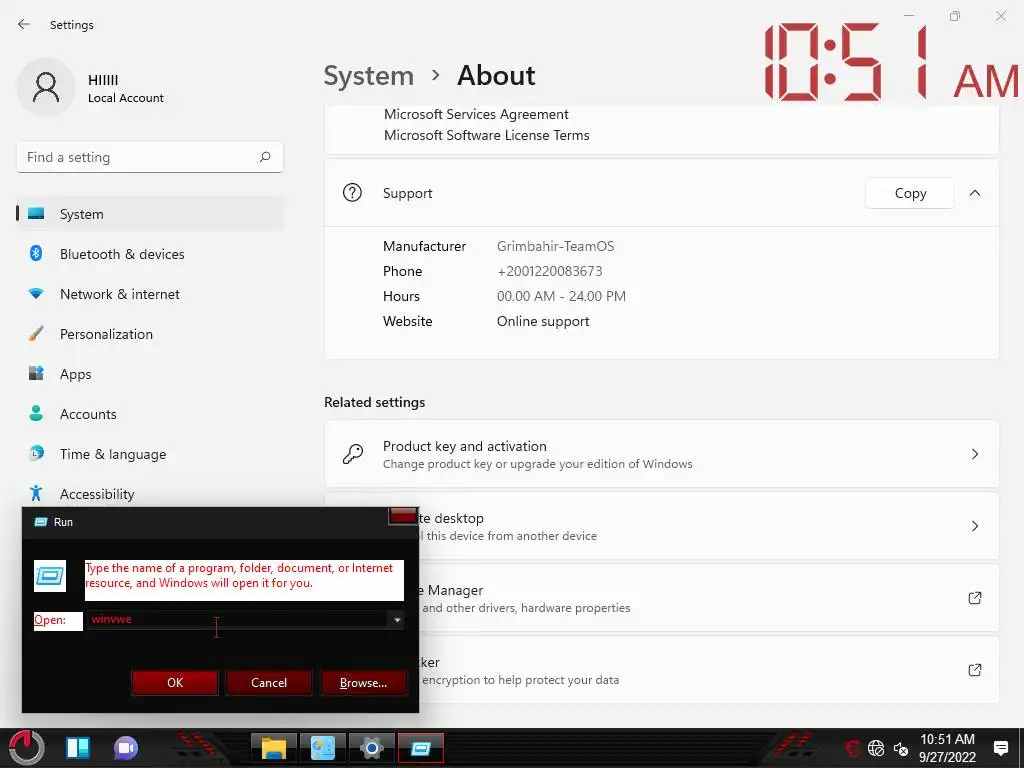Click the Accessibility figure icon
Image resolution: width=1024 pixels, height=768 pixels.
coord(36,493)
